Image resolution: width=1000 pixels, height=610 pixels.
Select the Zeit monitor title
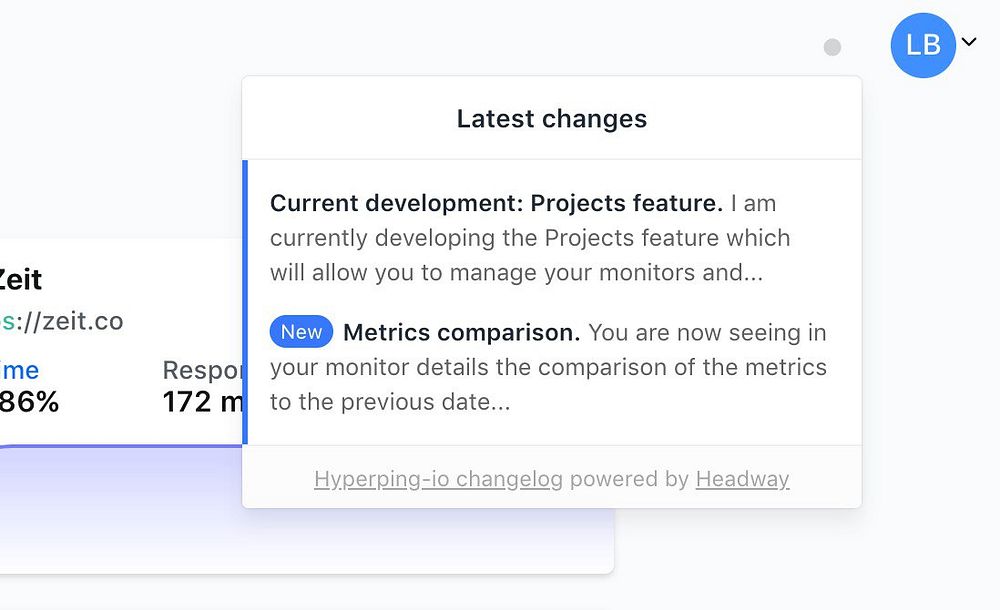(x=20, y=279)
